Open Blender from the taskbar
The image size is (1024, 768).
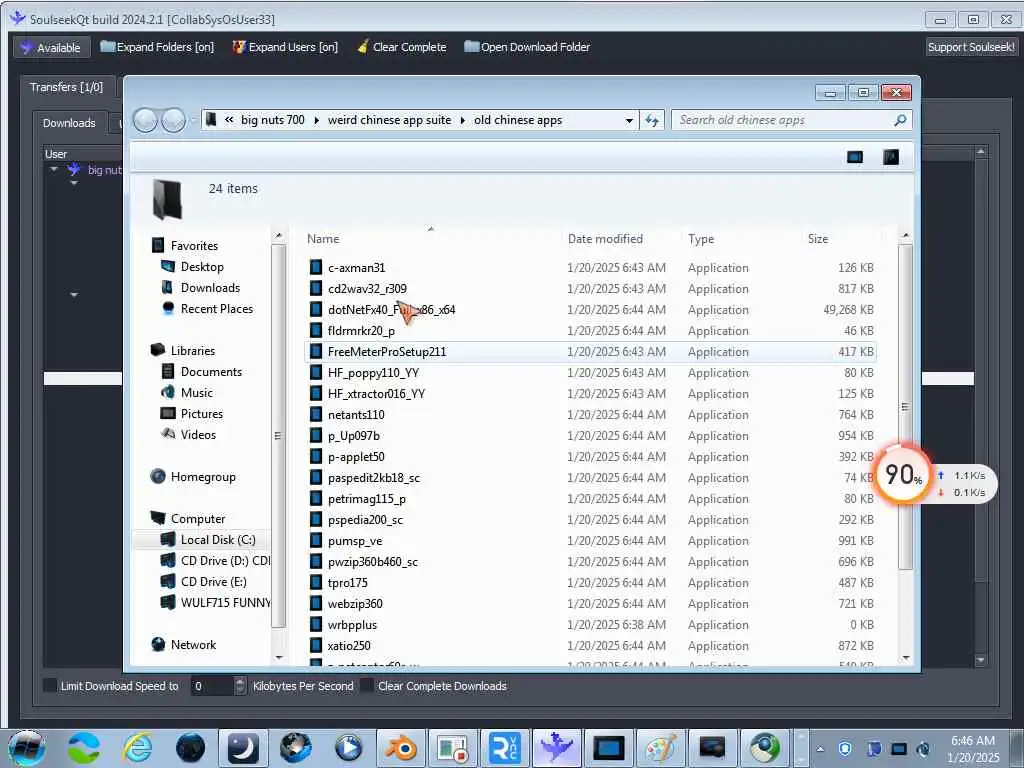click(x=400, y=748)
